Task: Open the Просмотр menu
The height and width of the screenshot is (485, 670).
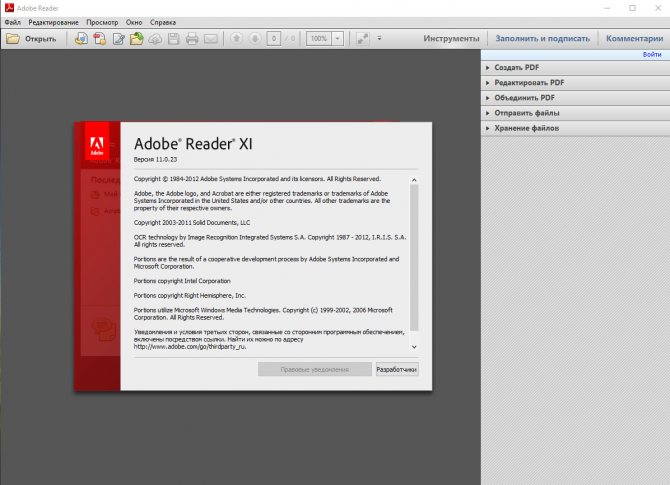Action: pyautogui.click(x=102, y=22)
